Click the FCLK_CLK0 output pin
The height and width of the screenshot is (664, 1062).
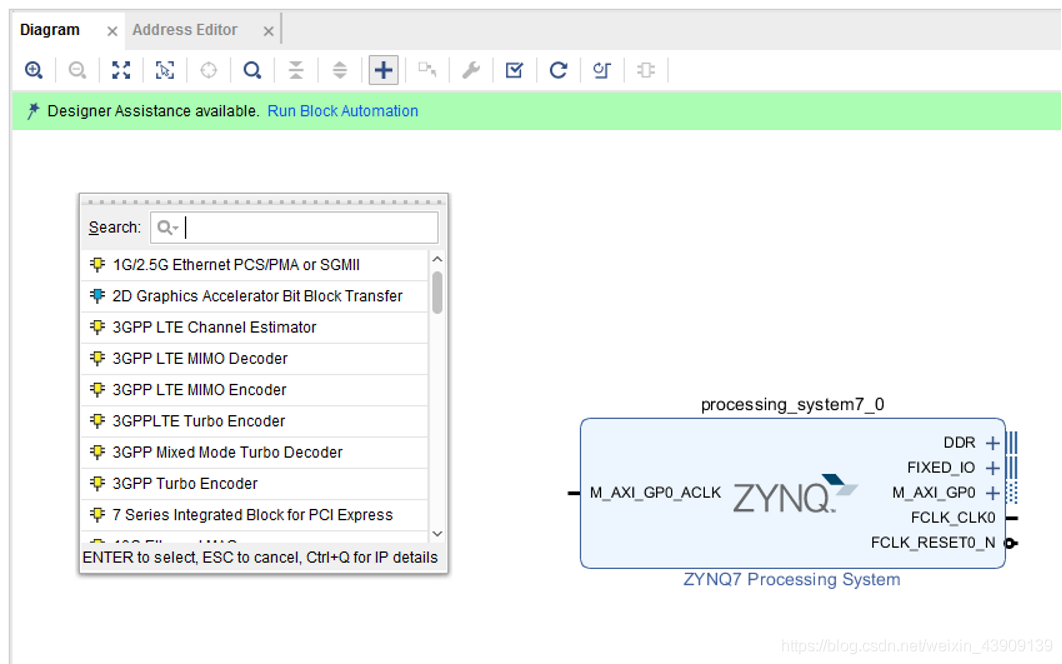1012,518
